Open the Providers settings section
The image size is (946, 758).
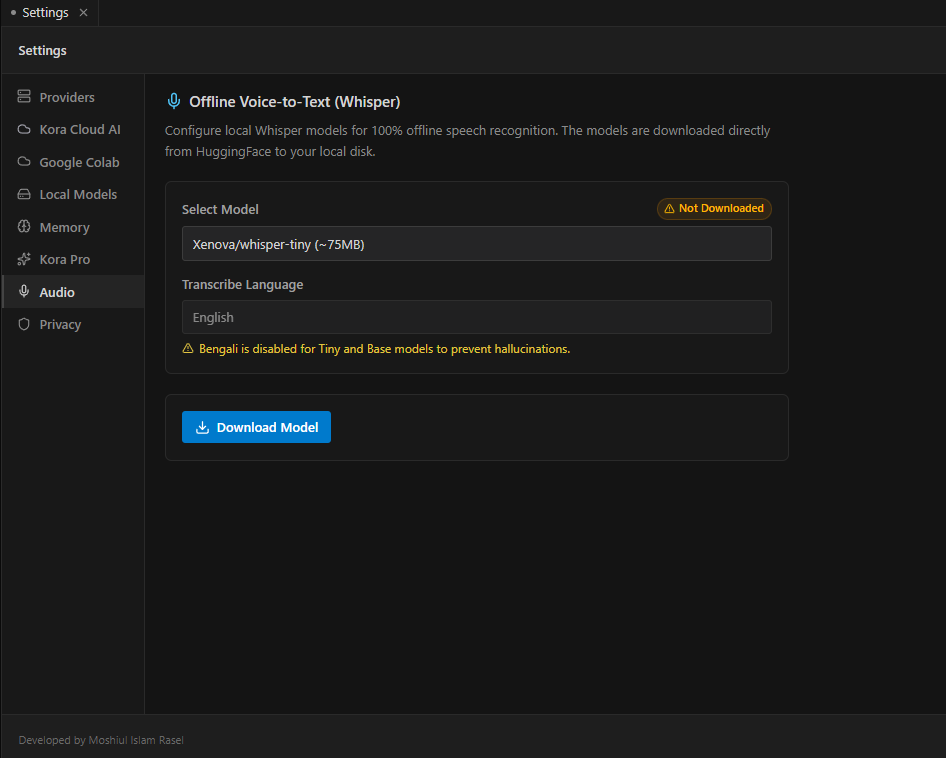[x=74, y=97]
